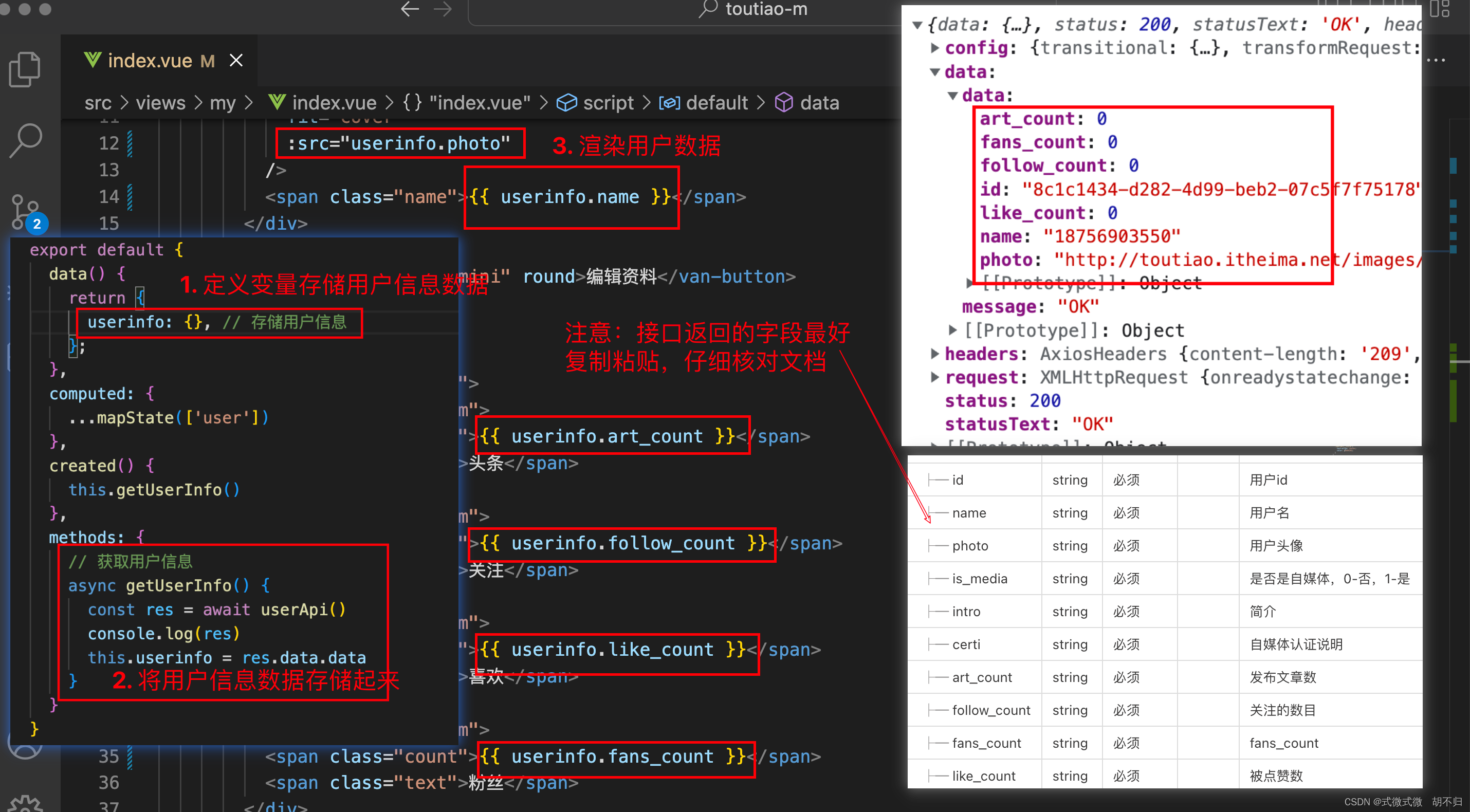Click the customize layout icon top right
The image size is (1470, 812).
[1439, 9]
